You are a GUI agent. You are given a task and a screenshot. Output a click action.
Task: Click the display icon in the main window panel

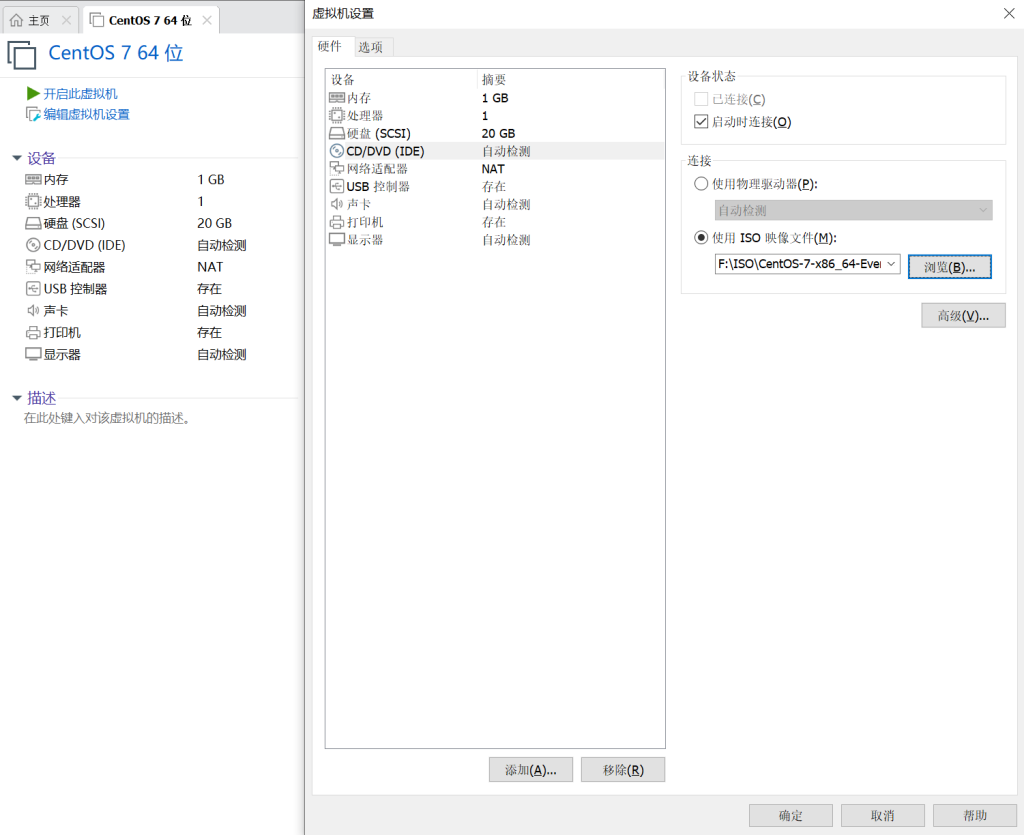[x=33, y=354]
